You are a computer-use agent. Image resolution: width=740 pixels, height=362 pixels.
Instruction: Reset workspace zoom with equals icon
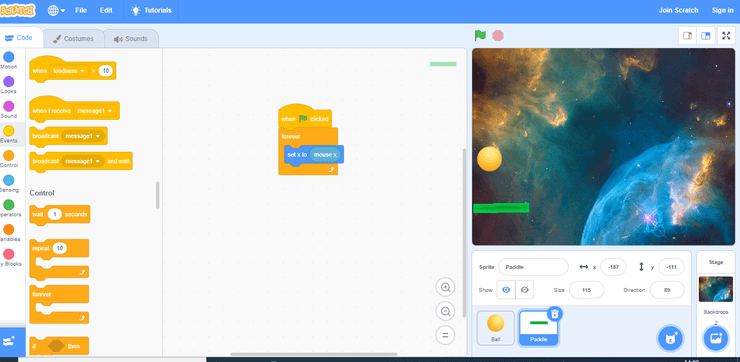coord(445,336)
